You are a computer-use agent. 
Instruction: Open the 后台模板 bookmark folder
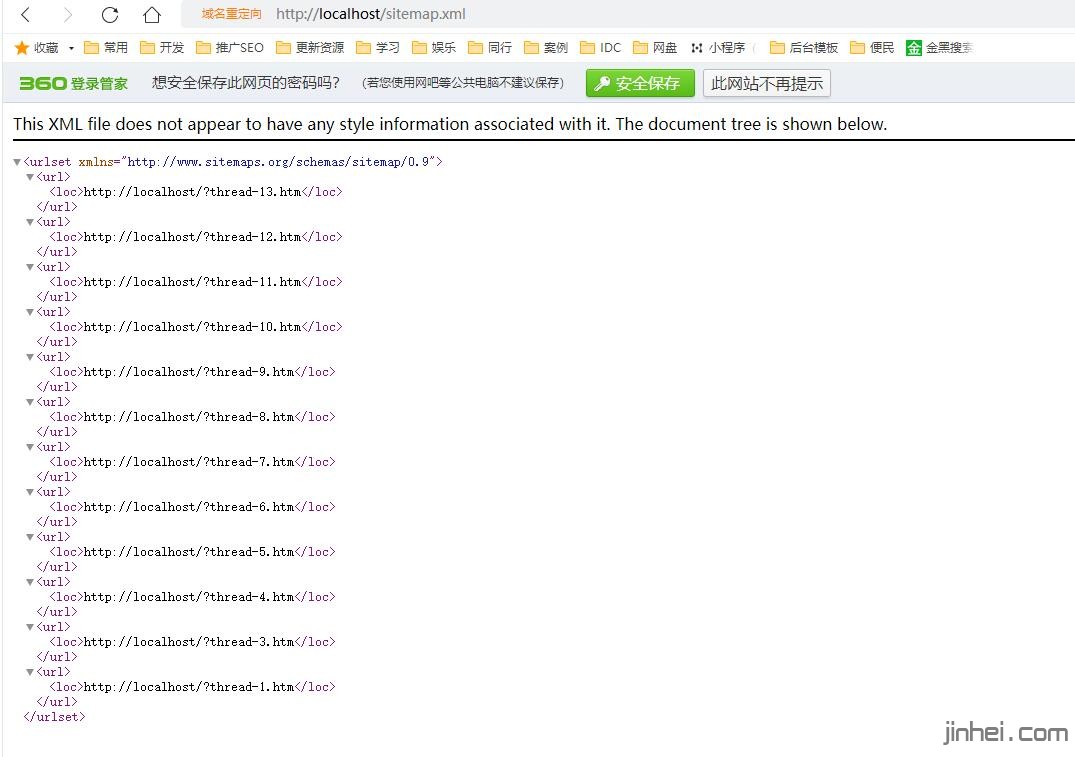803,48
